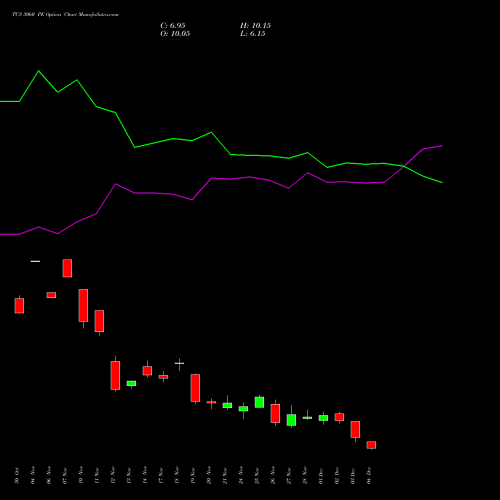Click the red candlestick above 12 Nov

tap(115, 375)
